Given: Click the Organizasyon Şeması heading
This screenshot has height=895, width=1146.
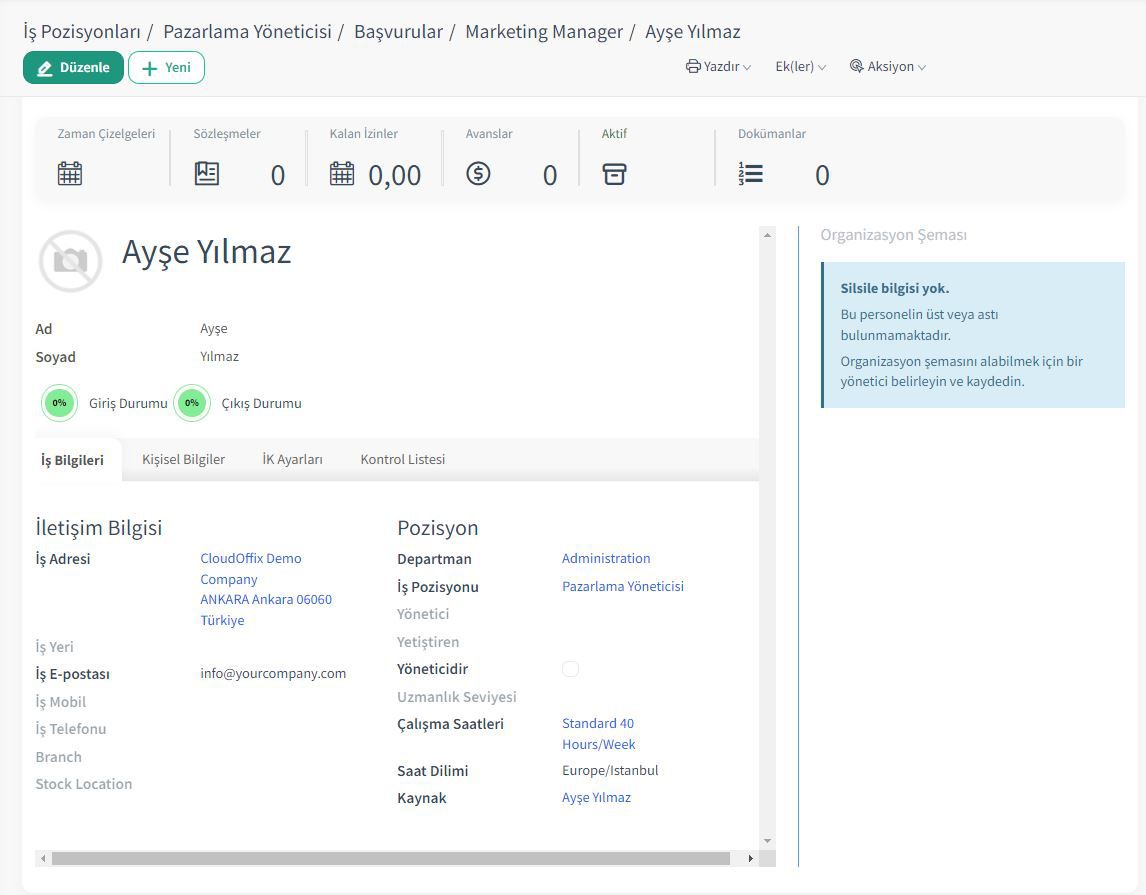Looking at the screenshot, I should (893, 235).
